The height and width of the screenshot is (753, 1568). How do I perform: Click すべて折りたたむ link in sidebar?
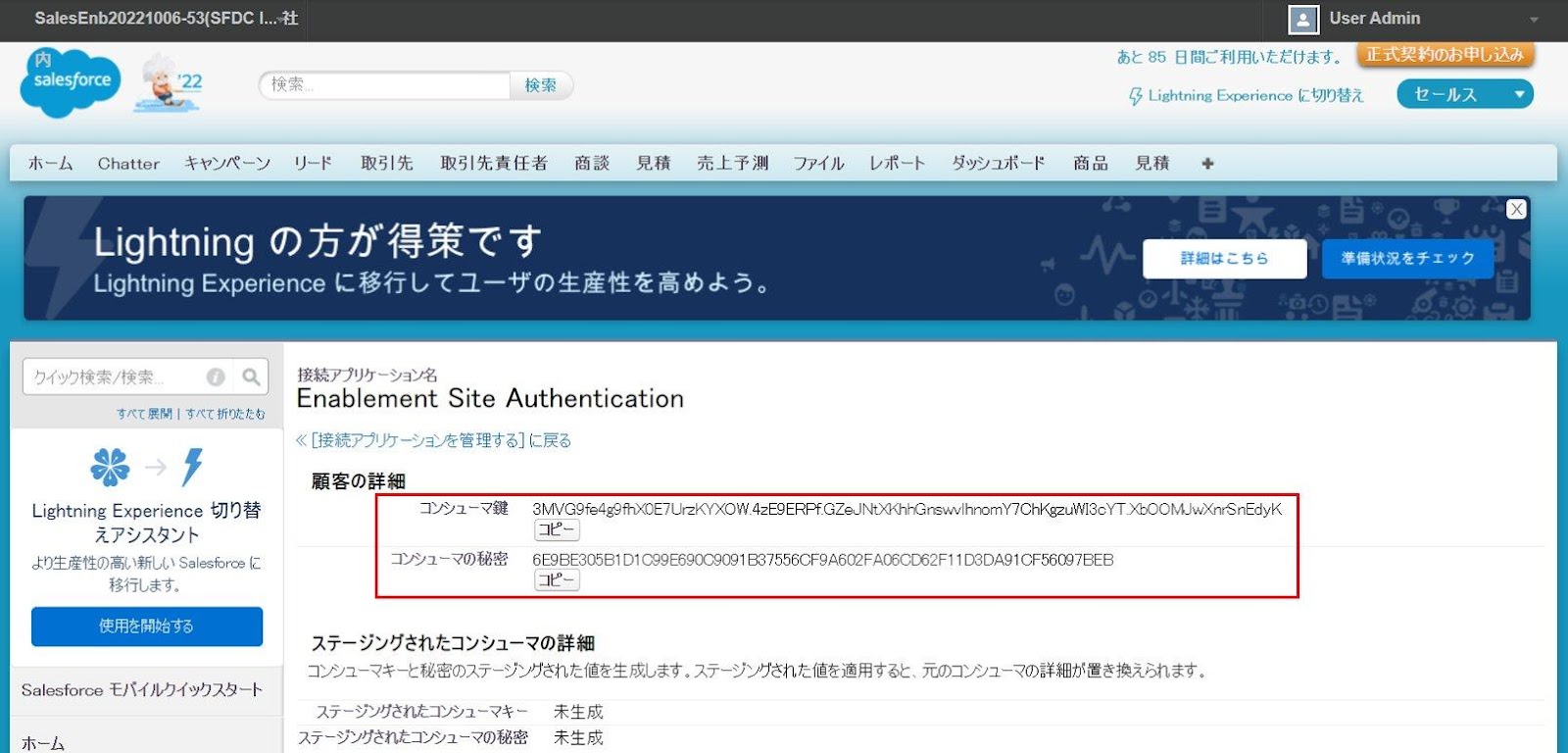(225, 414)
